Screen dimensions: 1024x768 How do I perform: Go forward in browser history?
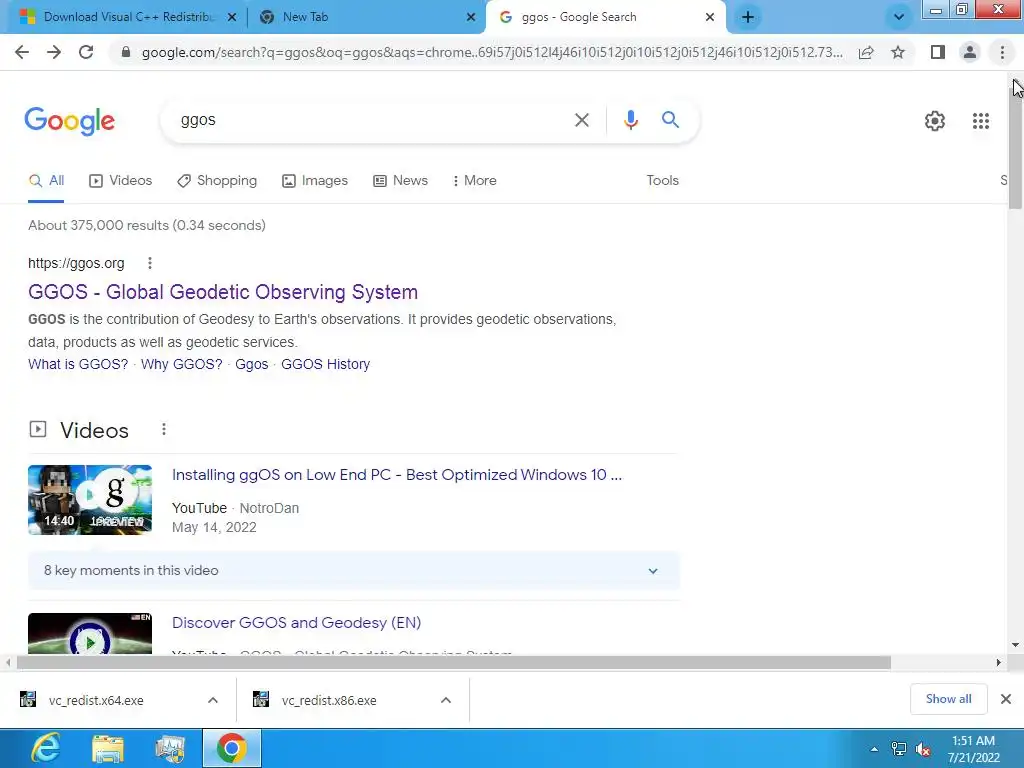pos(54,52)
